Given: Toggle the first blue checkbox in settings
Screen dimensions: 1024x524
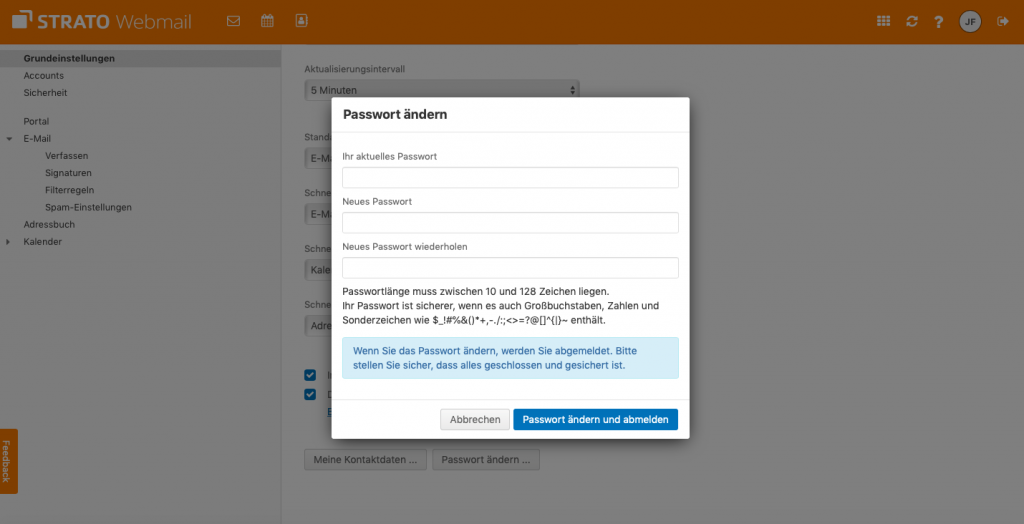Looking at the screenshot, I should [310, 375].
